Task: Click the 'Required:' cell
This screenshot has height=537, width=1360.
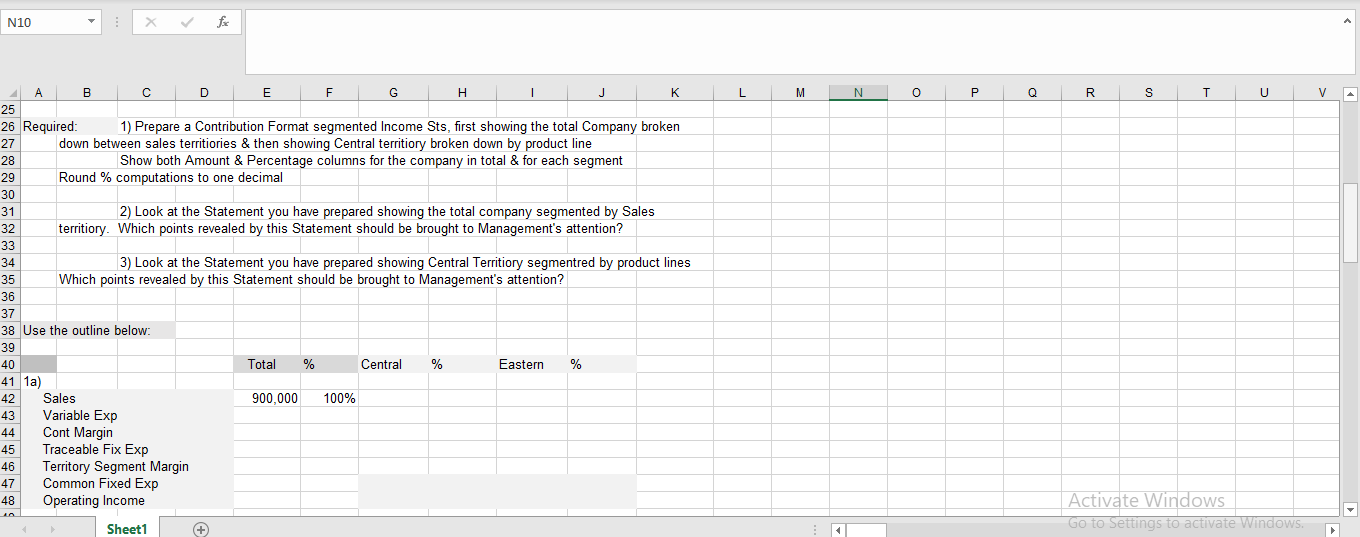Action: tap(50, 127)
